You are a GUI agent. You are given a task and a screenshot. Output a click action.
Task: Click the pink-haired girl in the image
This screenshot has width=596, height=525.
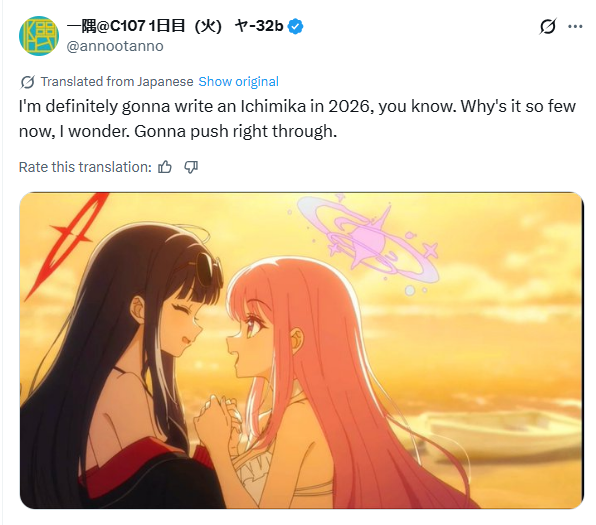323,380
